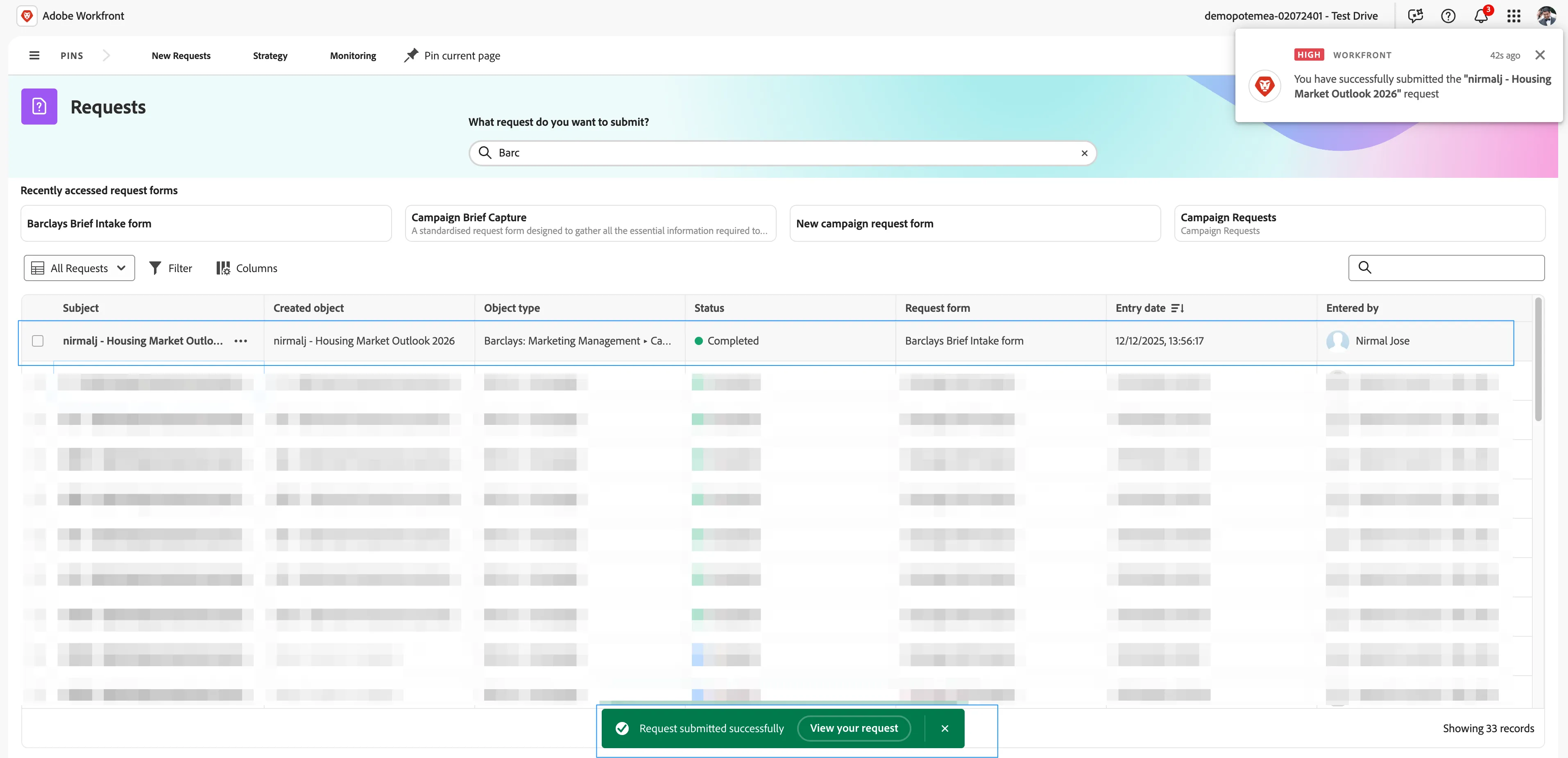Open Campaign Brief Capture form card
This screenshot has width=1568, height=758.
(x=590, y=223)
